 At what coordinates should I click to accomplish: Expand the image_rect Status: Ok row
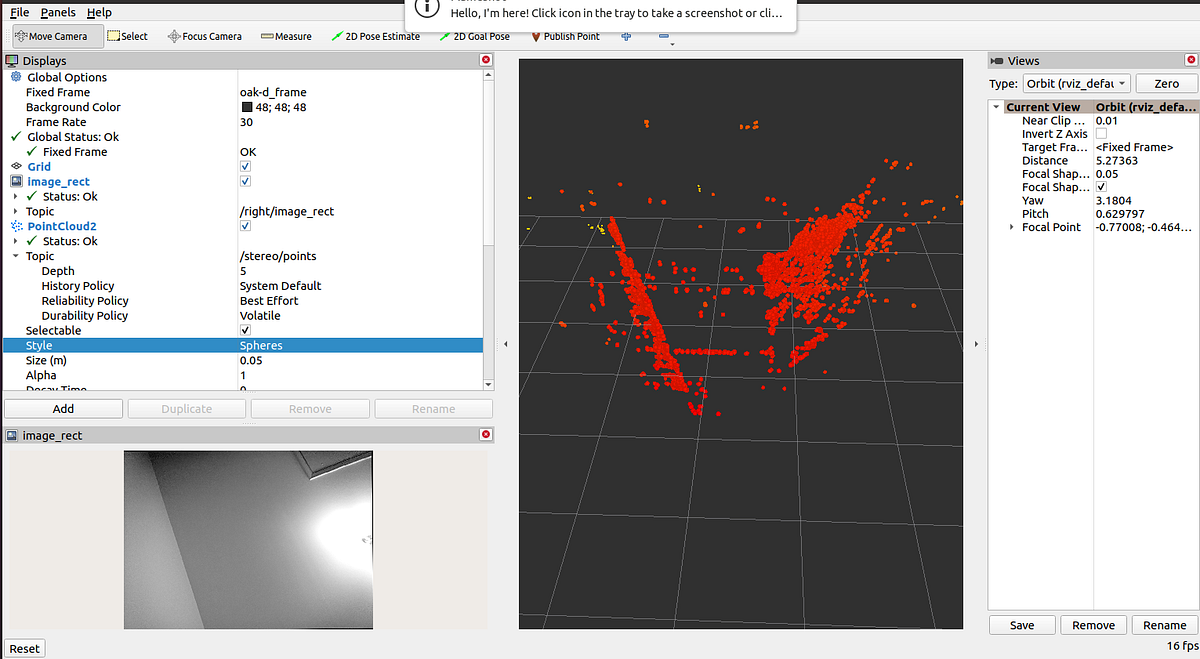click(15, 197)
